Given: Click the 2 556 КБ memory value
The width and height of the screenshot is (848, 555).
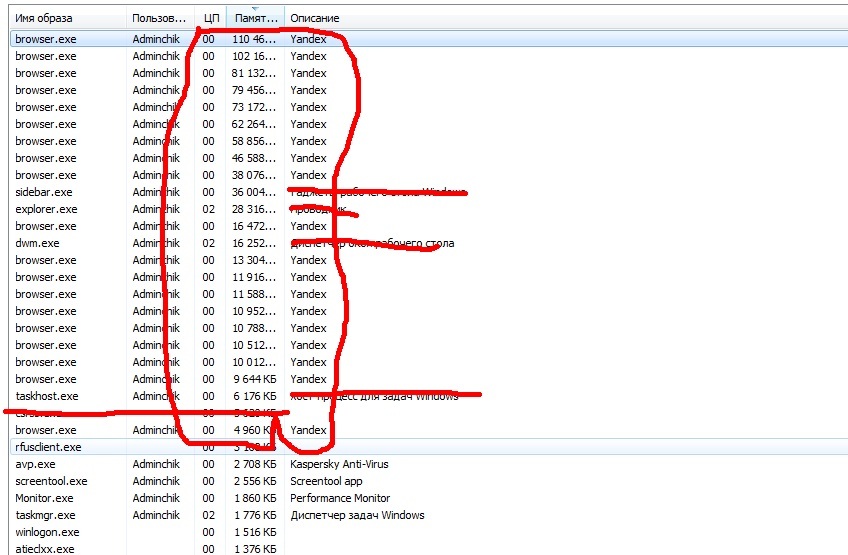Looking at the screenshot, I should point(255,481).
